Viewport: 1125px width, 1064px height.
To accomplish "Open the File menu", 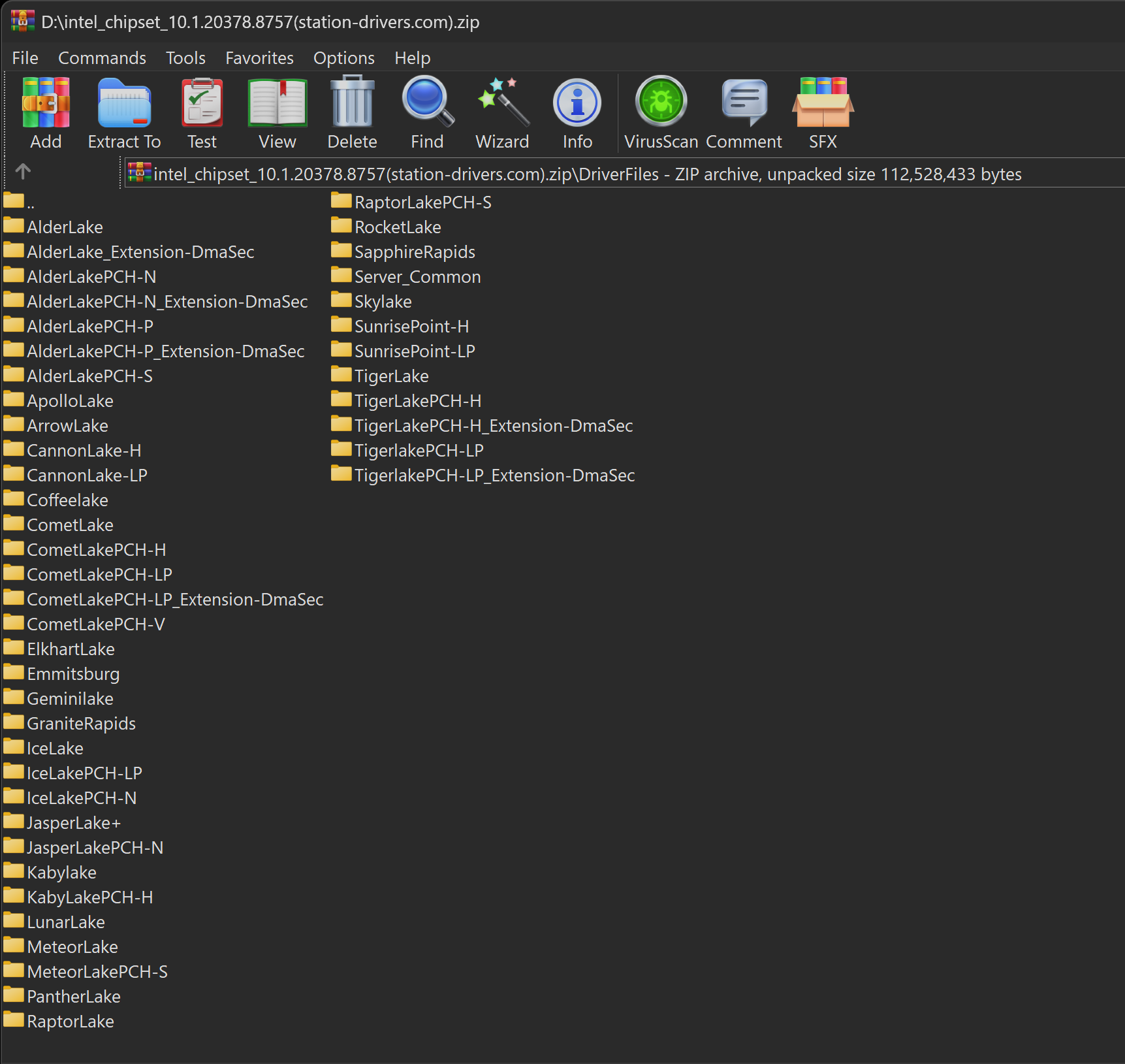I will click(25, 58).
